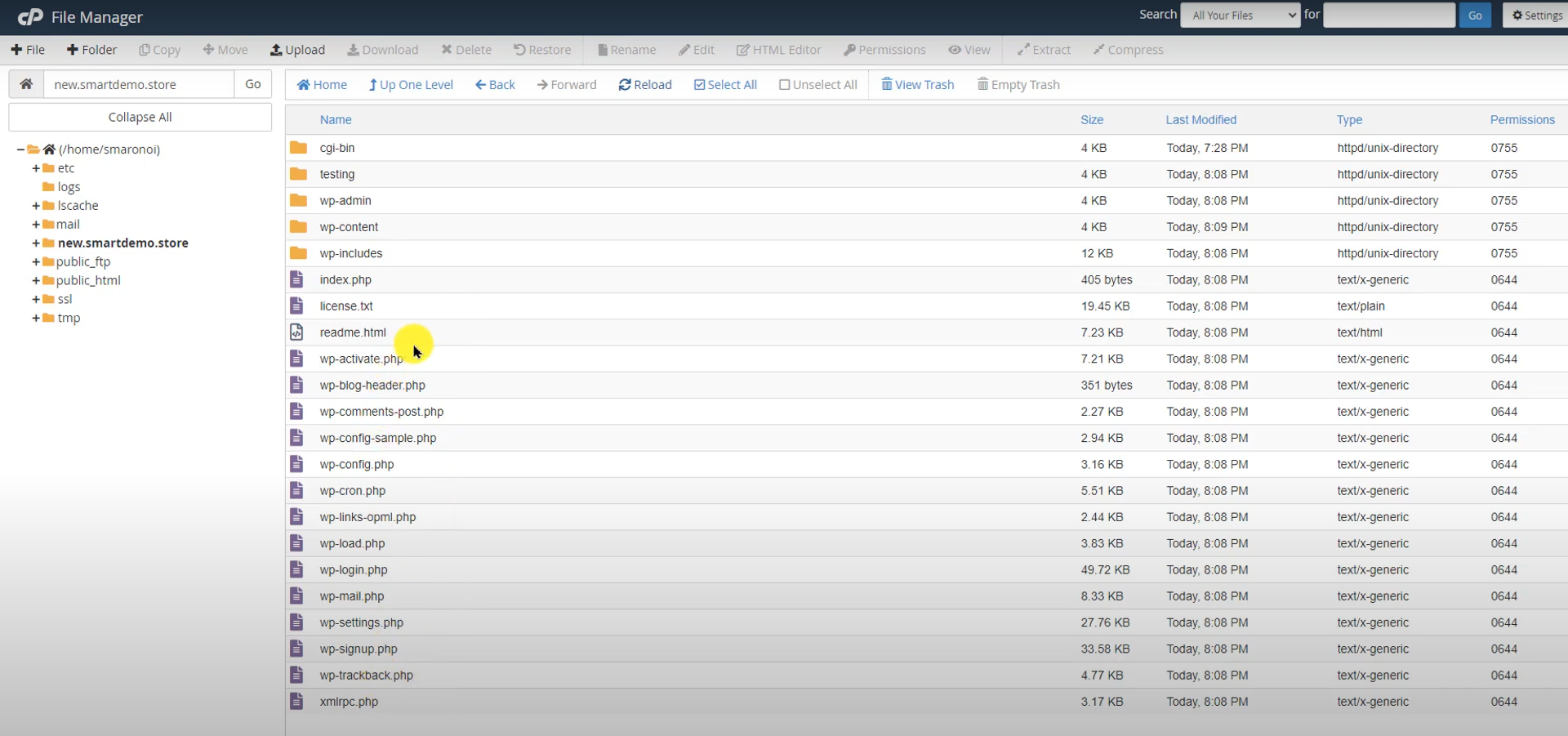Select the Compress tool
The width and height of the screenshot is (1568, 736).
(1128, 49)
